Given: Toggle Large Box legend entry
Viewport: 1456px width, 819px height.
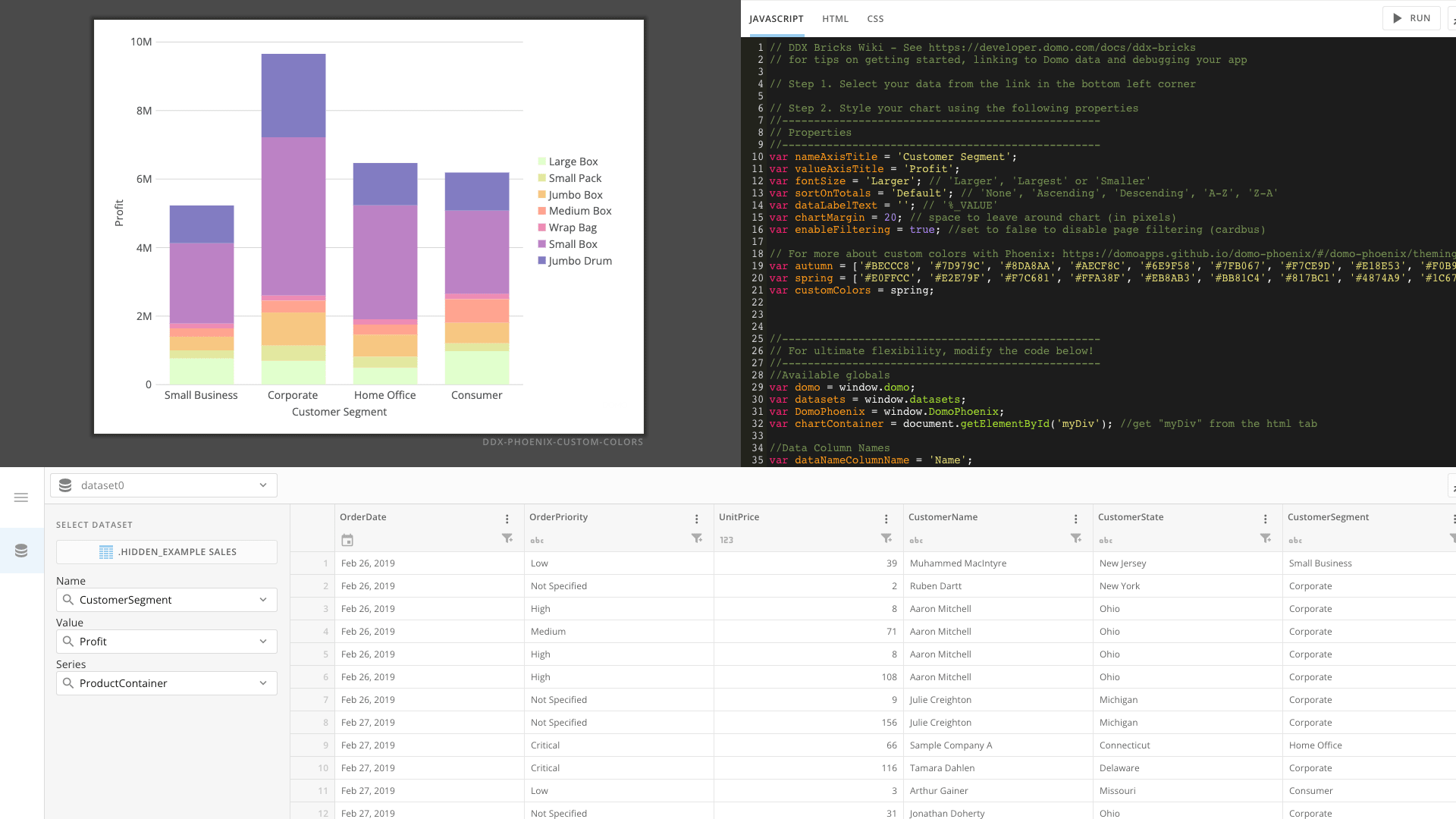Looking at the screenshot, I should click(x=573, y=162).
